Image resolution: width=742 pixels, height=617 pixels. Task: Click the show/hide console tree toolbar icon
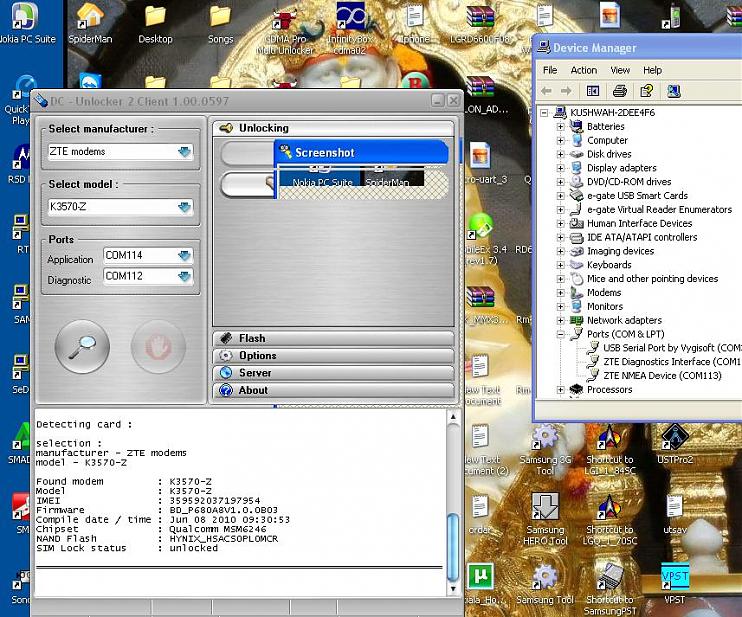[593, 91]
